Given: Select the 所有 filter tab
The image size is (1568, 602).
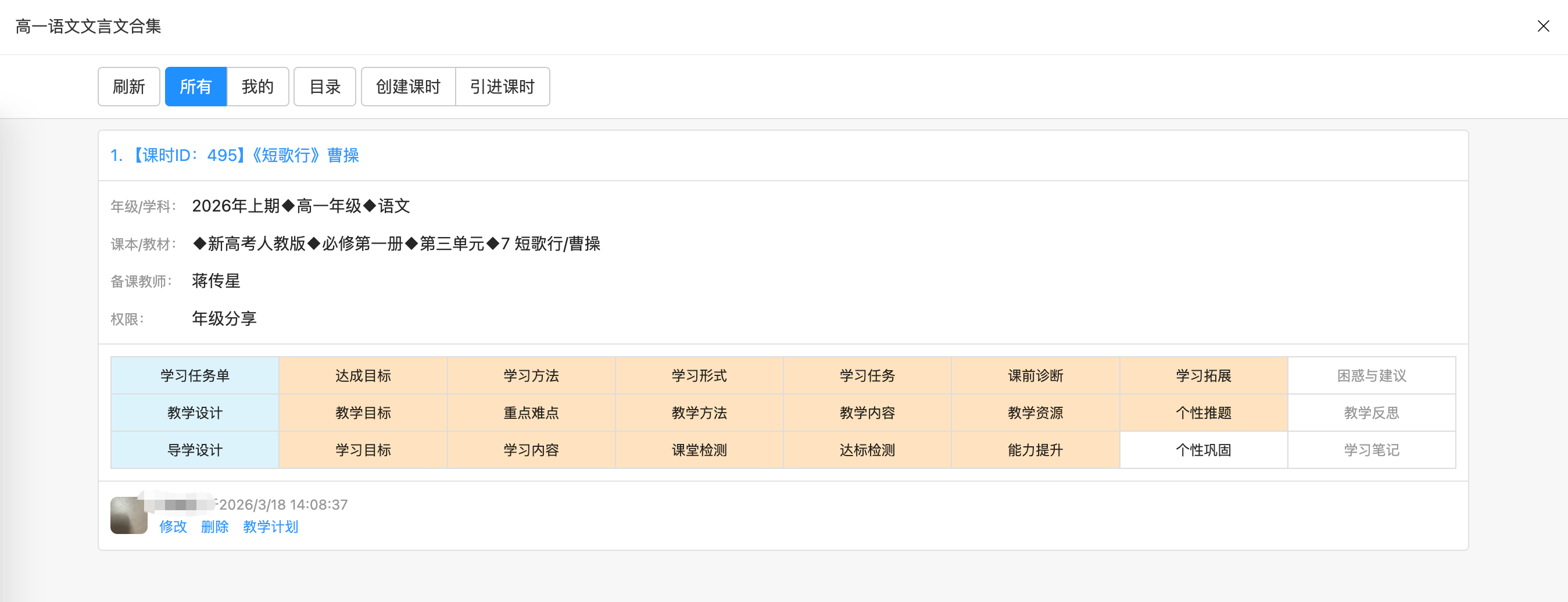Looking at the screenshot, I should point(195,87).
